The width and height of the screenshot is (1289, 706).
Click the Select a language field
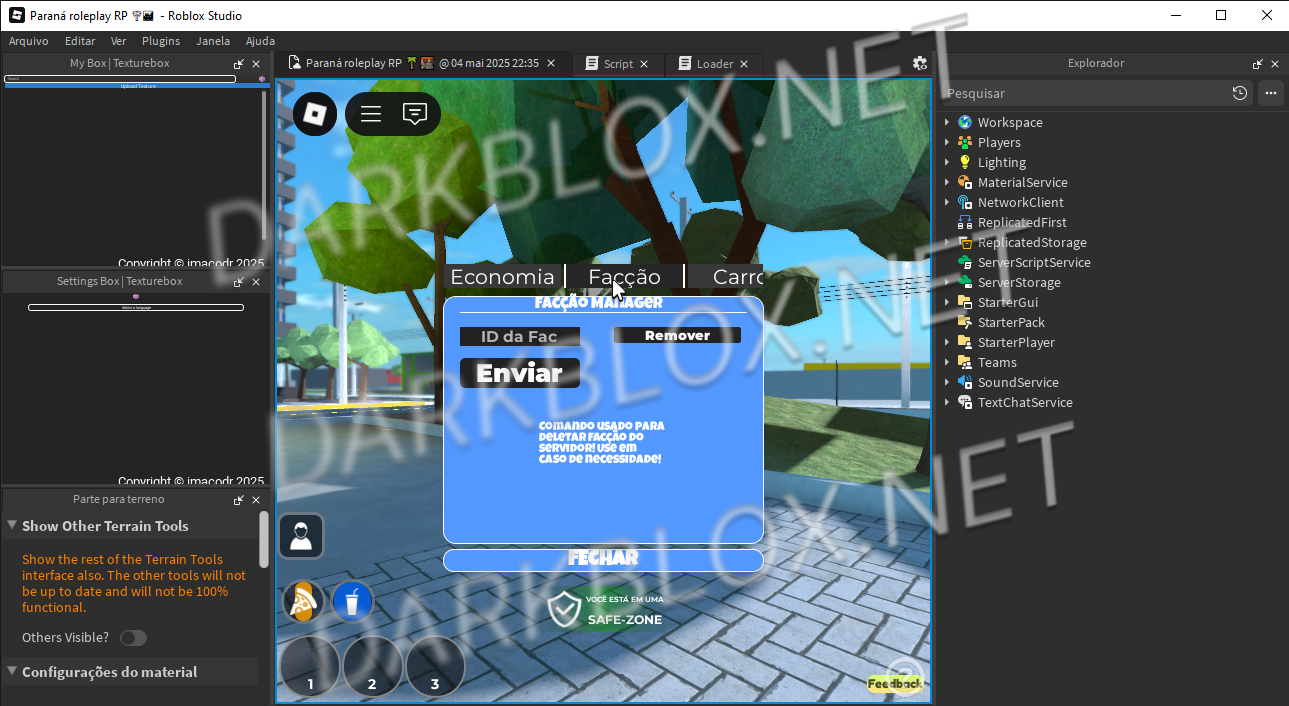pyautogui.click(x=136, y=307)
